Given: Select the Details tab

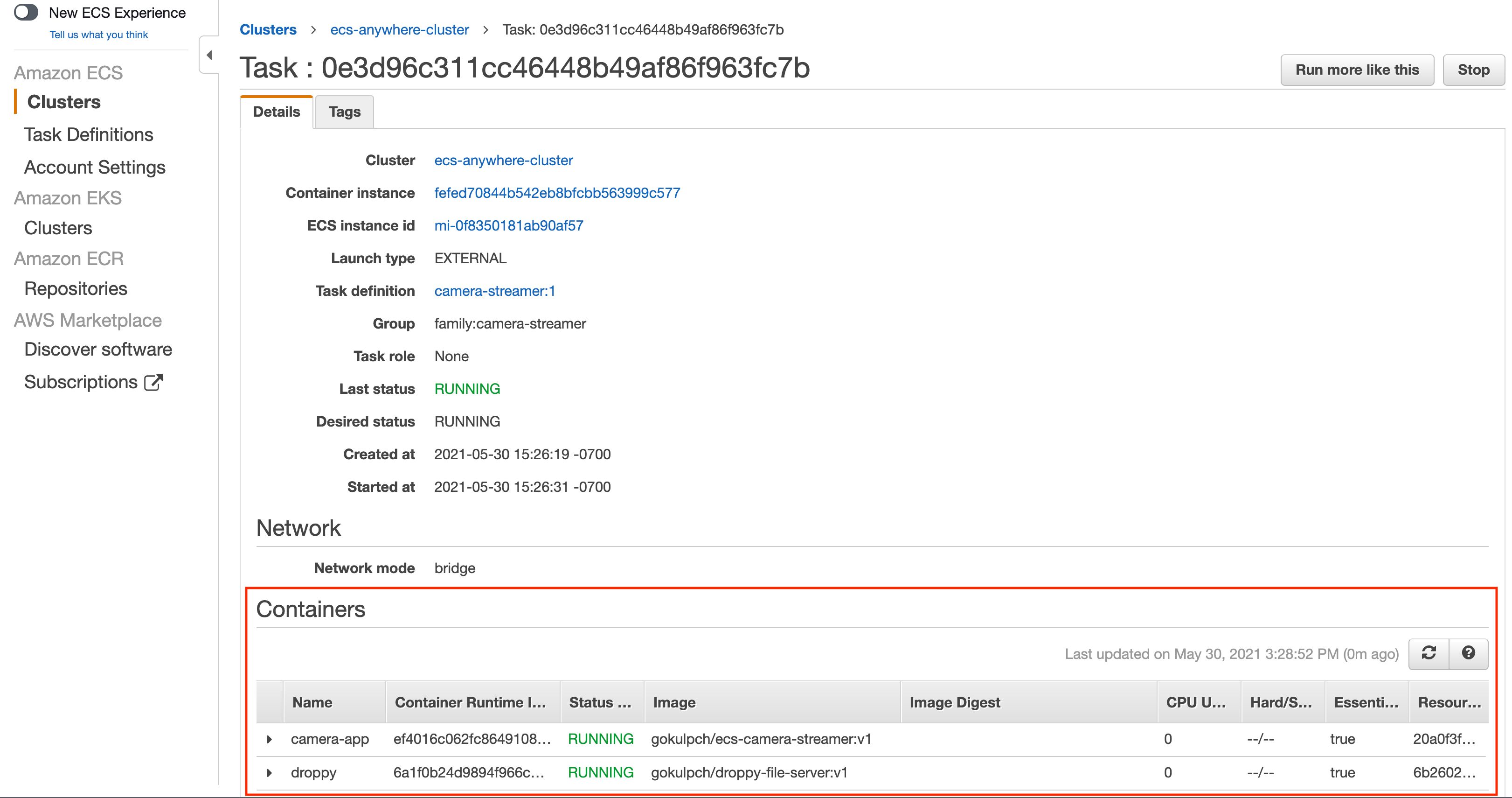Looking at the screenshot, I should (277, 112).
